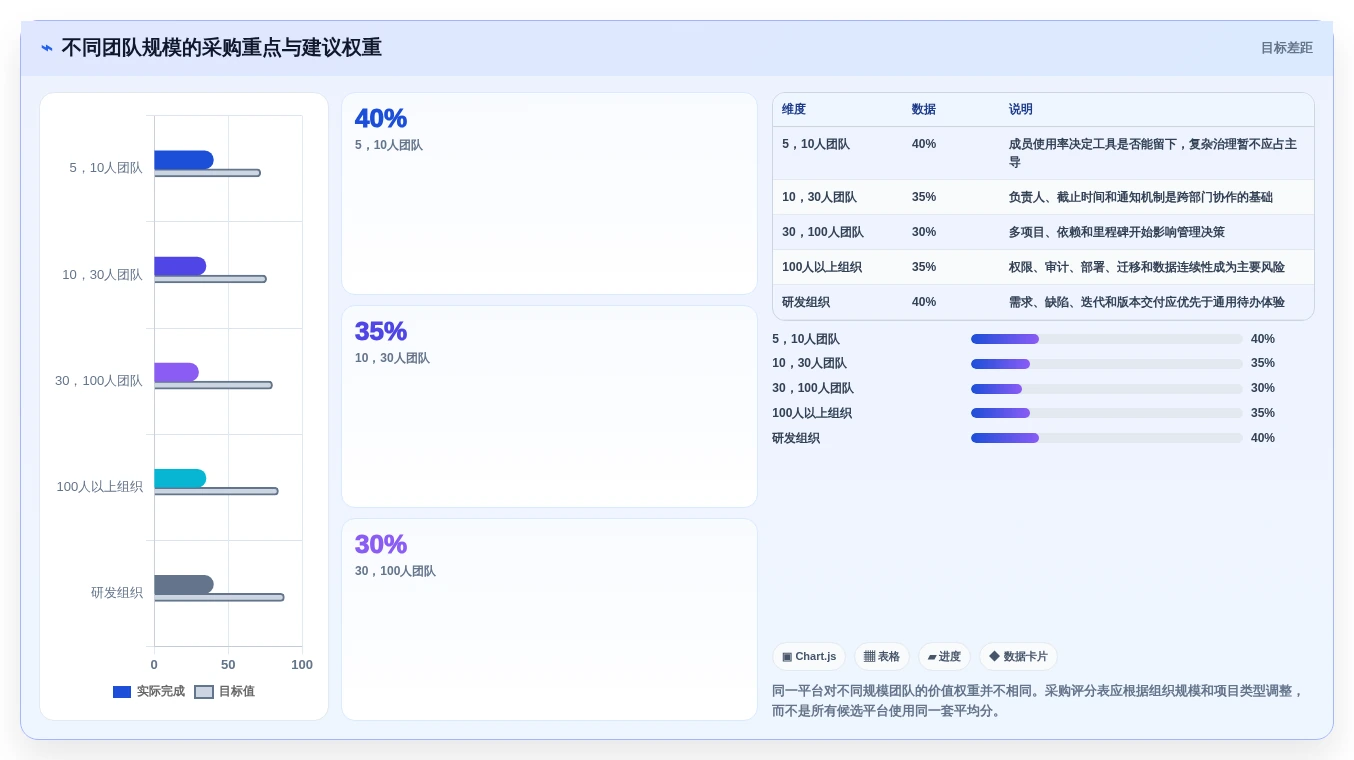This screenshot has width=1354, height=760.
Task: Select the Chart.js tag chip
Action: 809,656
